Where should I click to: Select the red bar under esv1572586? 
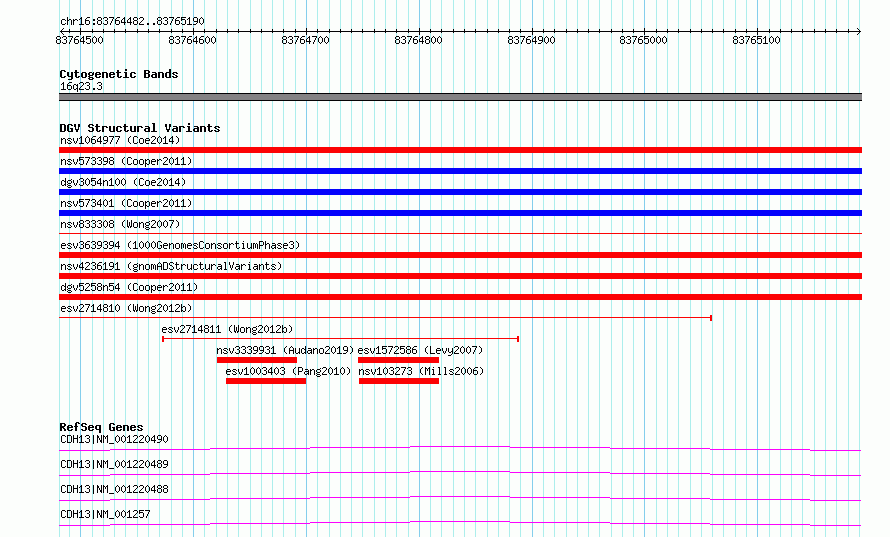click(398, 360)
